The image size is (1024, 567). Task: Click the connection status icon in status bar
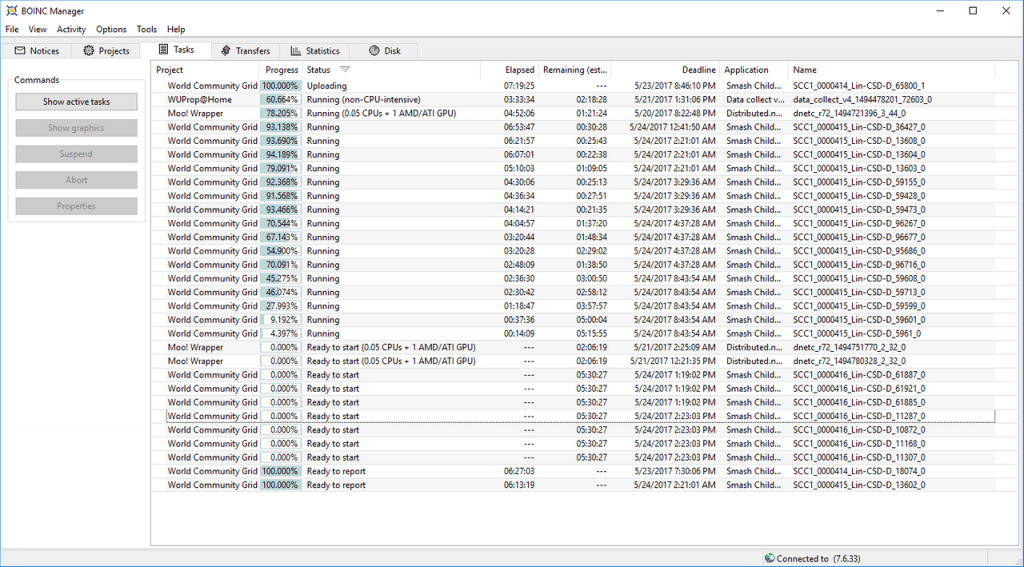769,558
